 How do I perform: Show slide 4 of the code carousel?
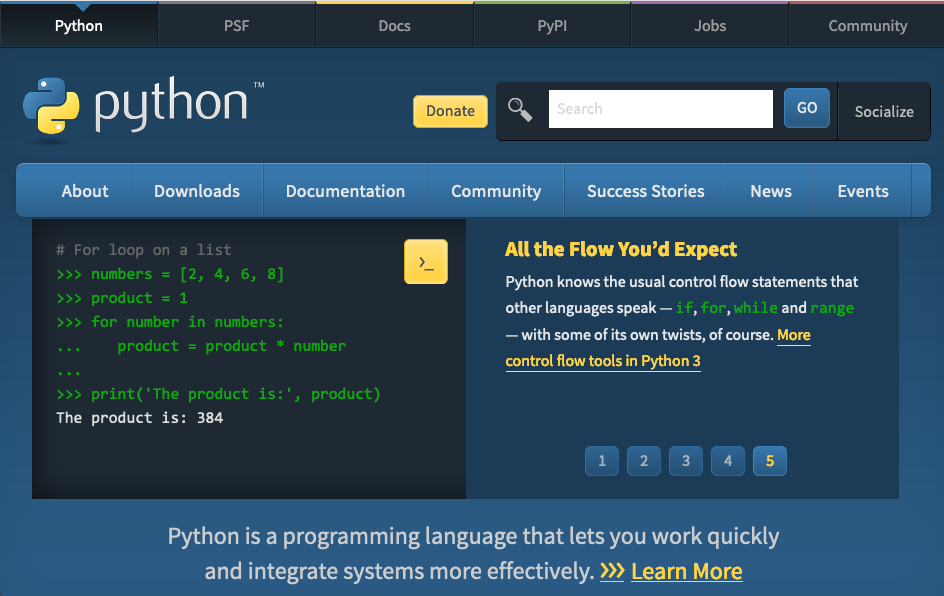pos(728,461)
